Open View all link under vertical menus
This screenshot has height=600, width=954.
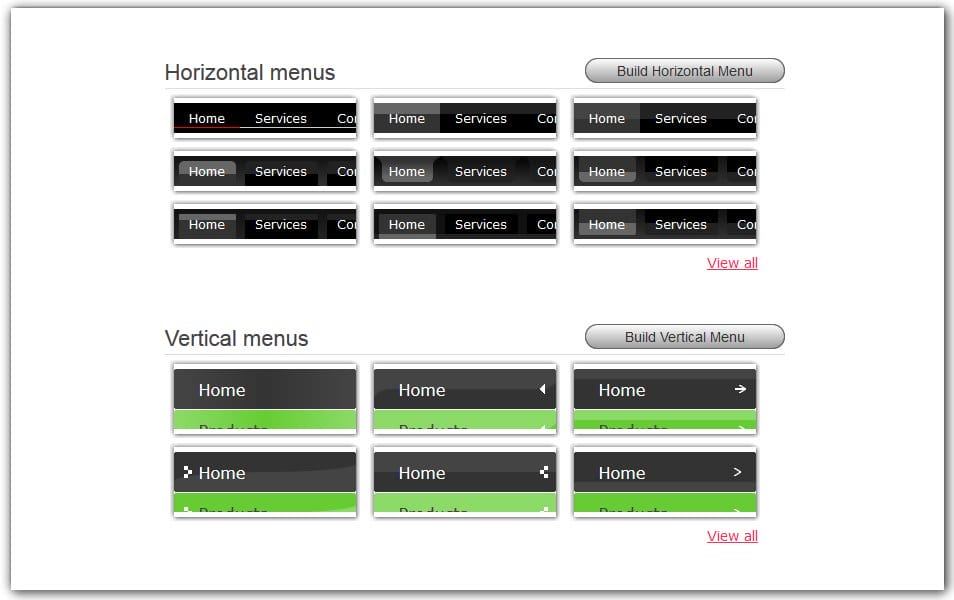(x=731, y=536)
